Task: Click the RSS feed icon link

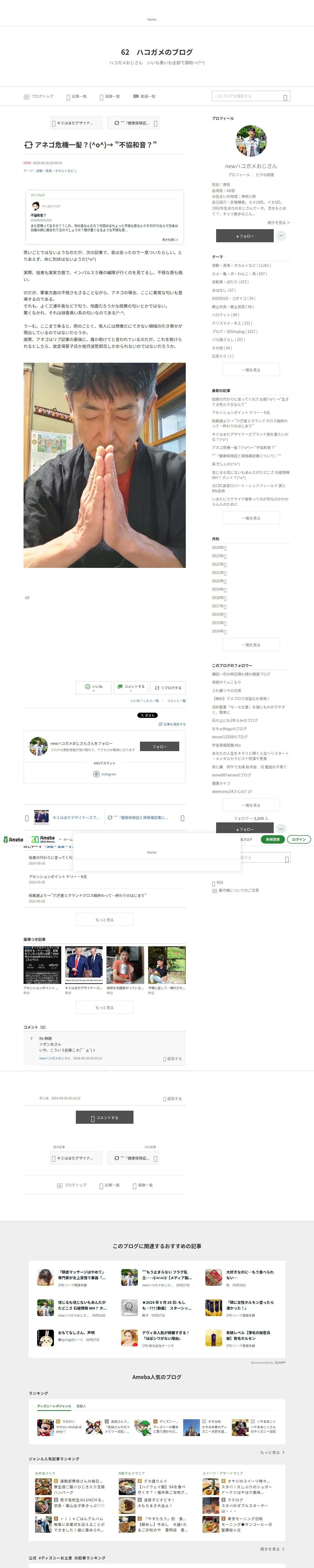Action: click(218, 883)
